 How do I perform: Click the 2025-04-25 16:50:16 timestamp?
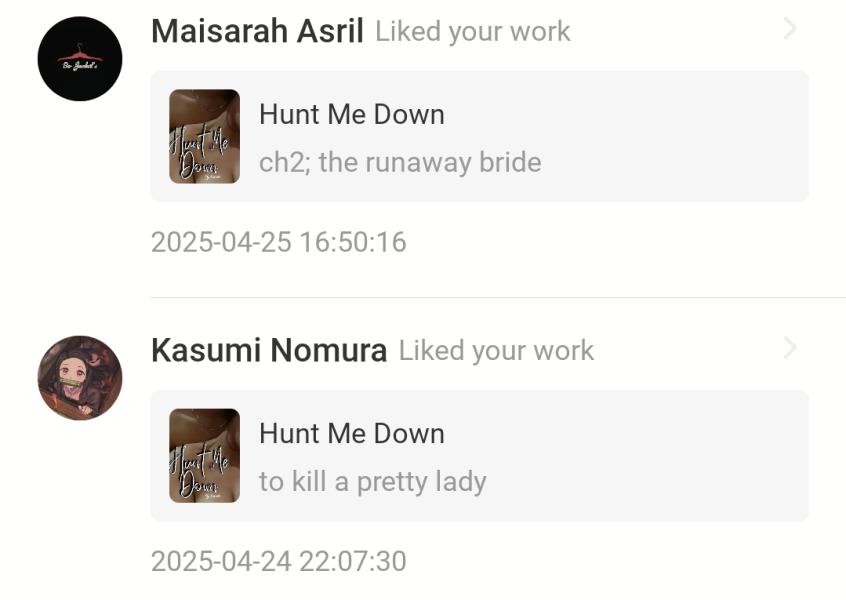[278, 242]
